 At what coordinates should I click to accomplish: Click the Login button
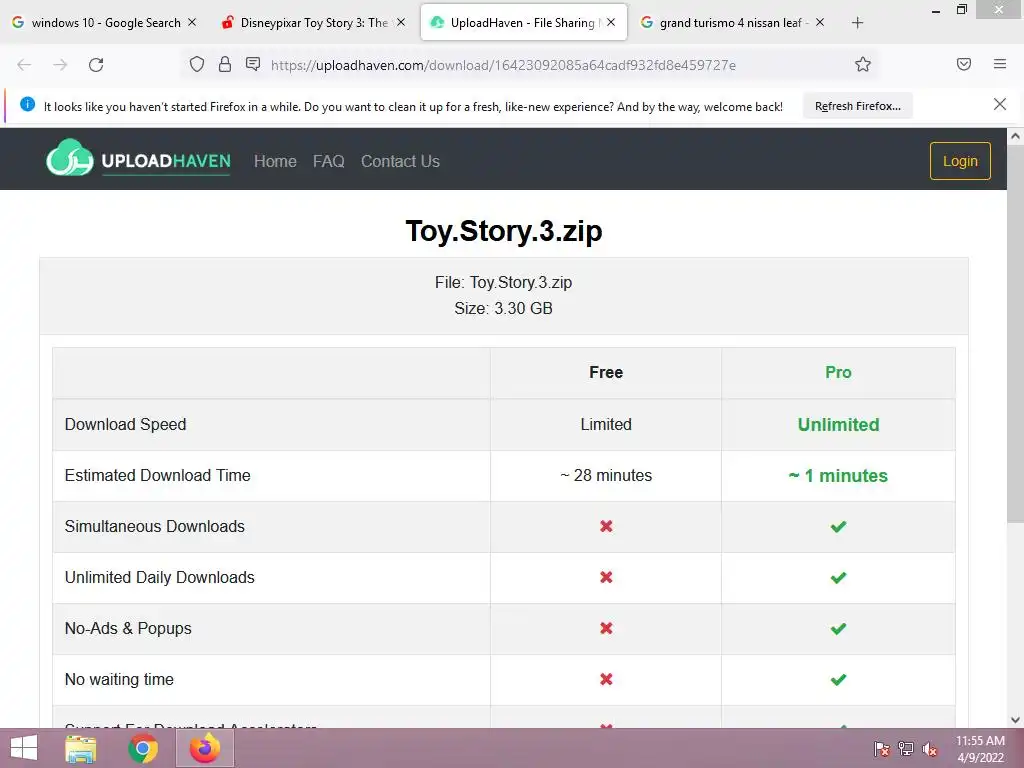coord(960,161)
